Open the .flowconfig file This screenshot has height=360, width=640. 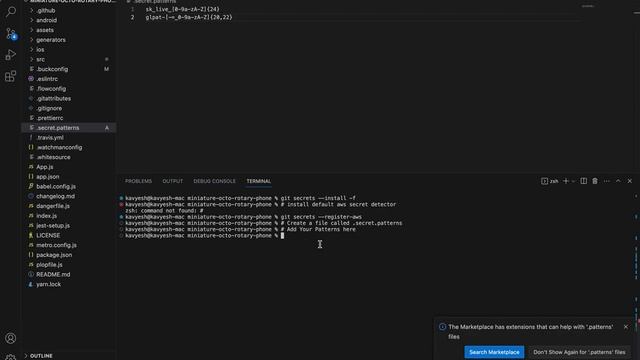tap(69, 89)
